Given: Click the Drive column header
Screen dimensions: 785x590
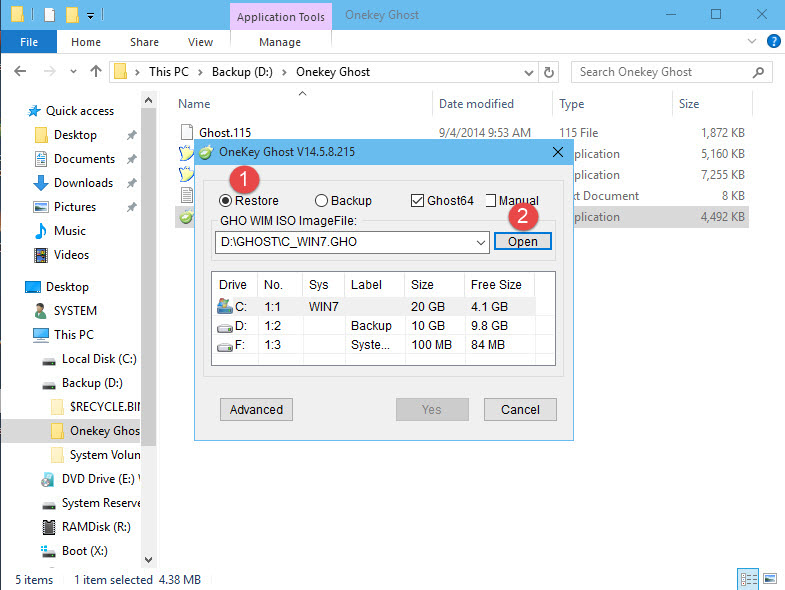Looking at the screenshot, I should click(233, 285).
